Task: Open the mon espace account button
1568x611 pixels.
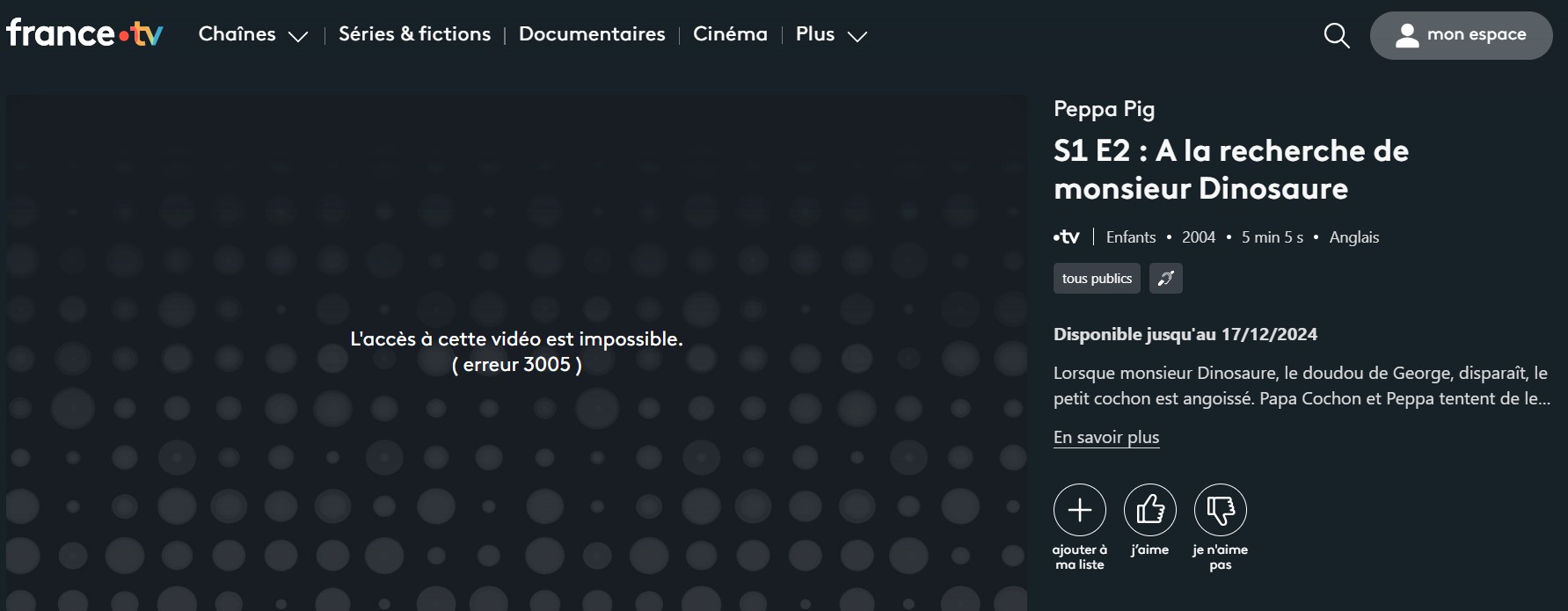Action: 1462,35
